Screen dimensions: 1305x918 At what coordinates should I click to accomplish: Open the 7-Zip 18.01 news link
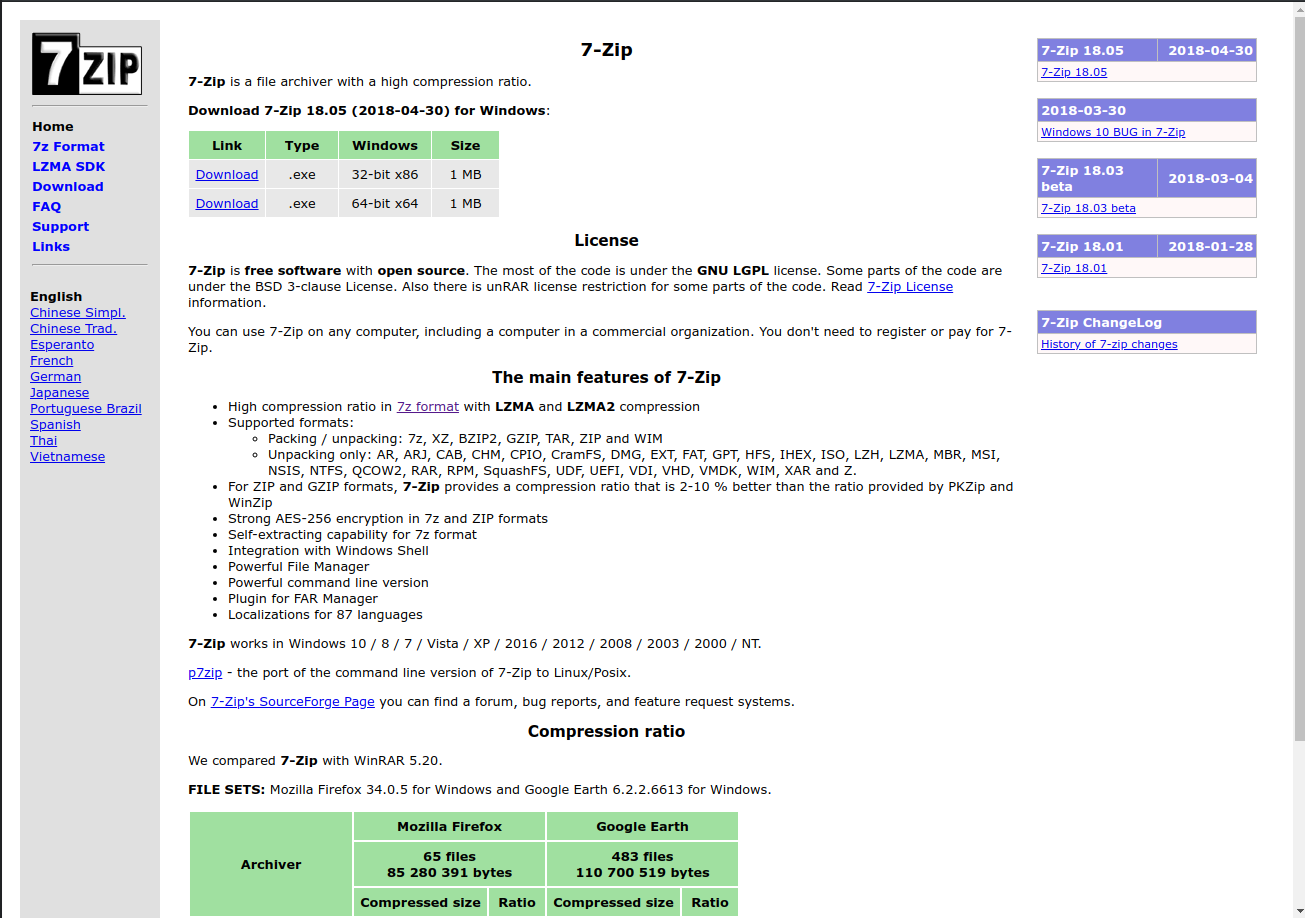point(1074,268)
